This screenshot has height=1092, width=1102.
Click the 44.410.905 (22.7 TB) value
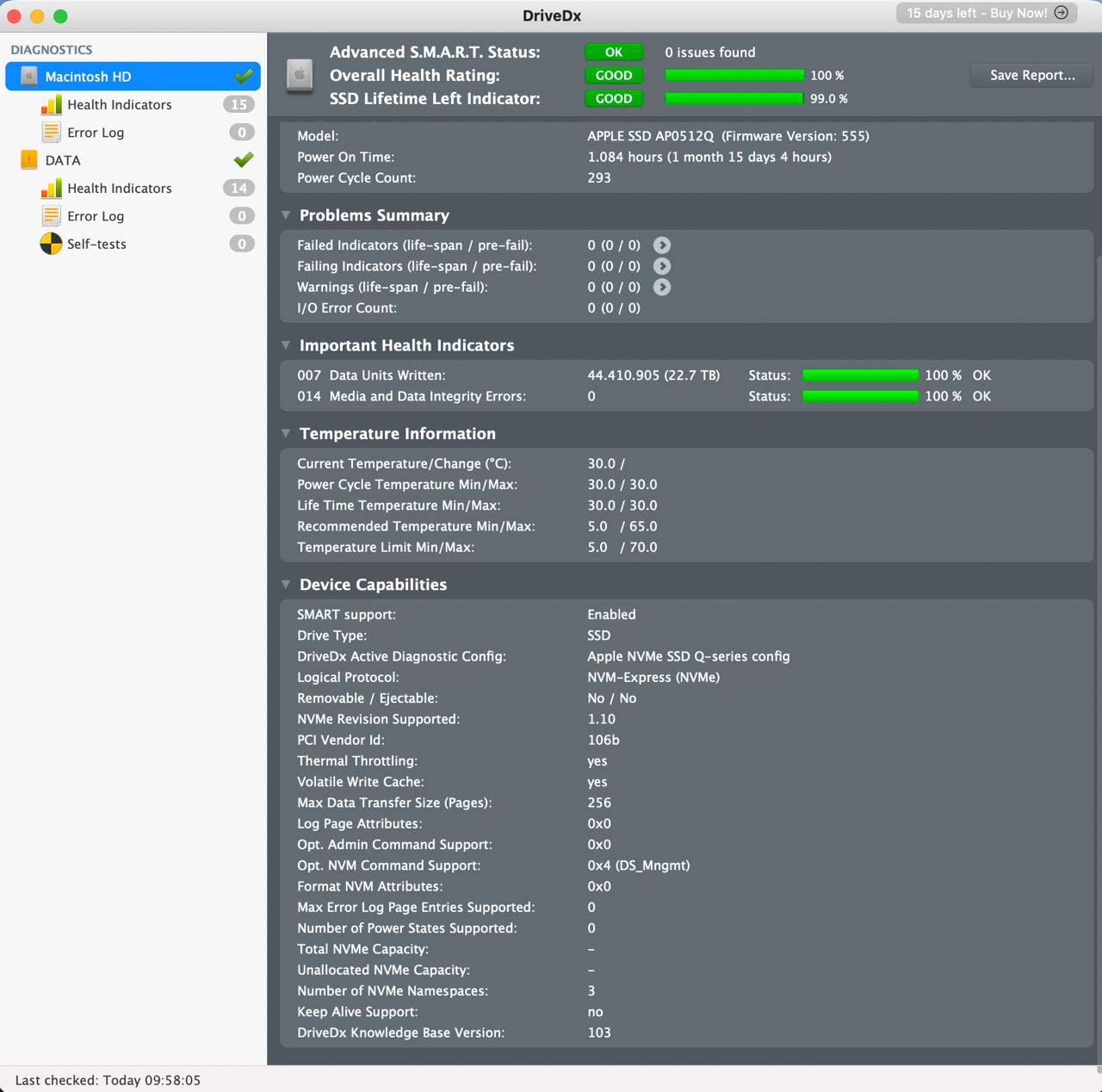653,375
